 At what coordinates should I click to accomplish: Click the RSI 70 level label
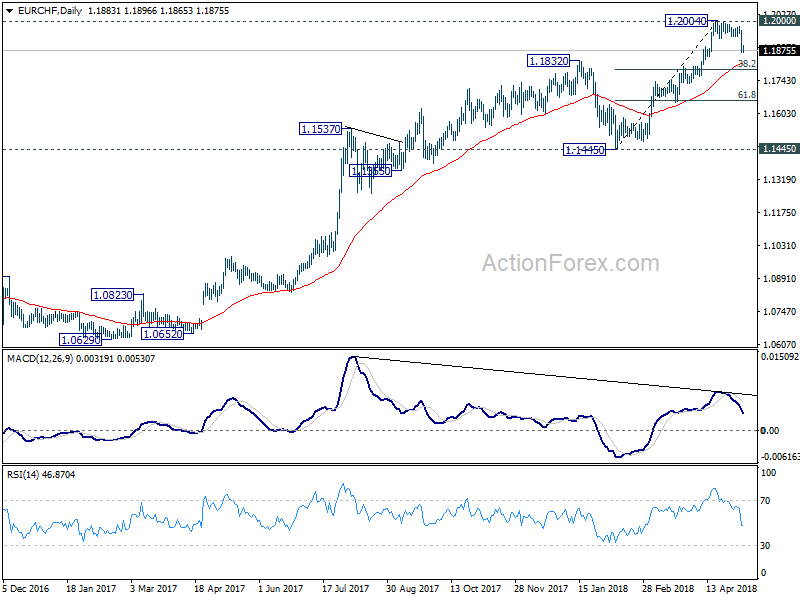pos(765,501)
